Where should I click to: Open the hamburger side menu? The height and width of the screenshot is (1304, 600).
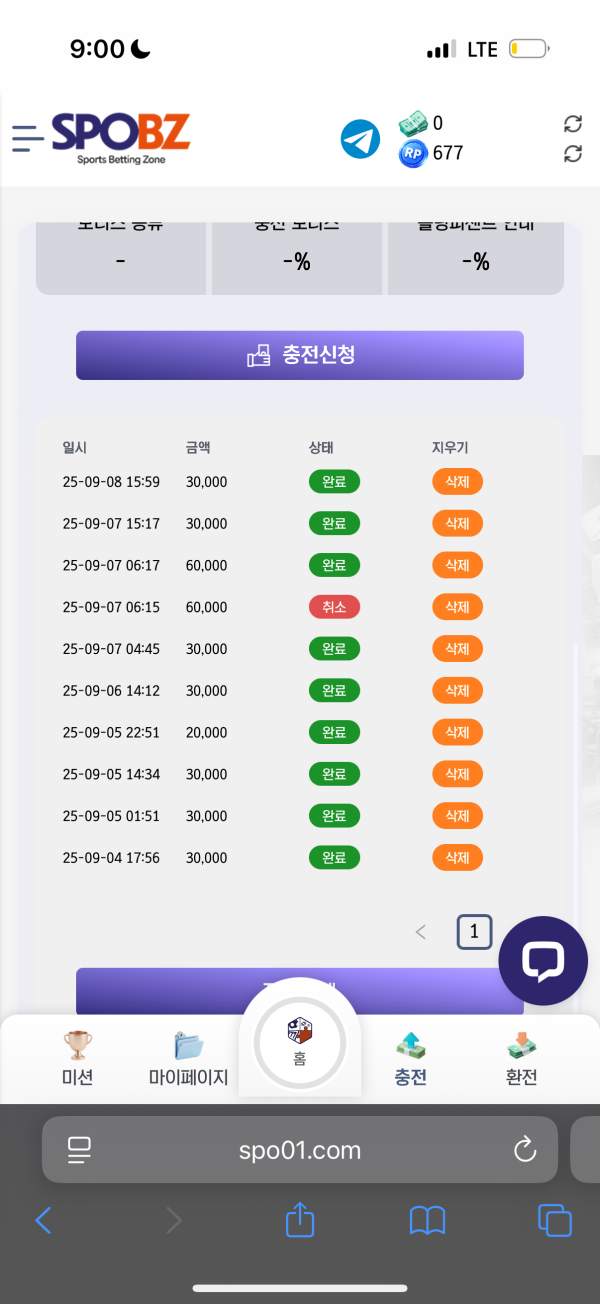(27, 138)
